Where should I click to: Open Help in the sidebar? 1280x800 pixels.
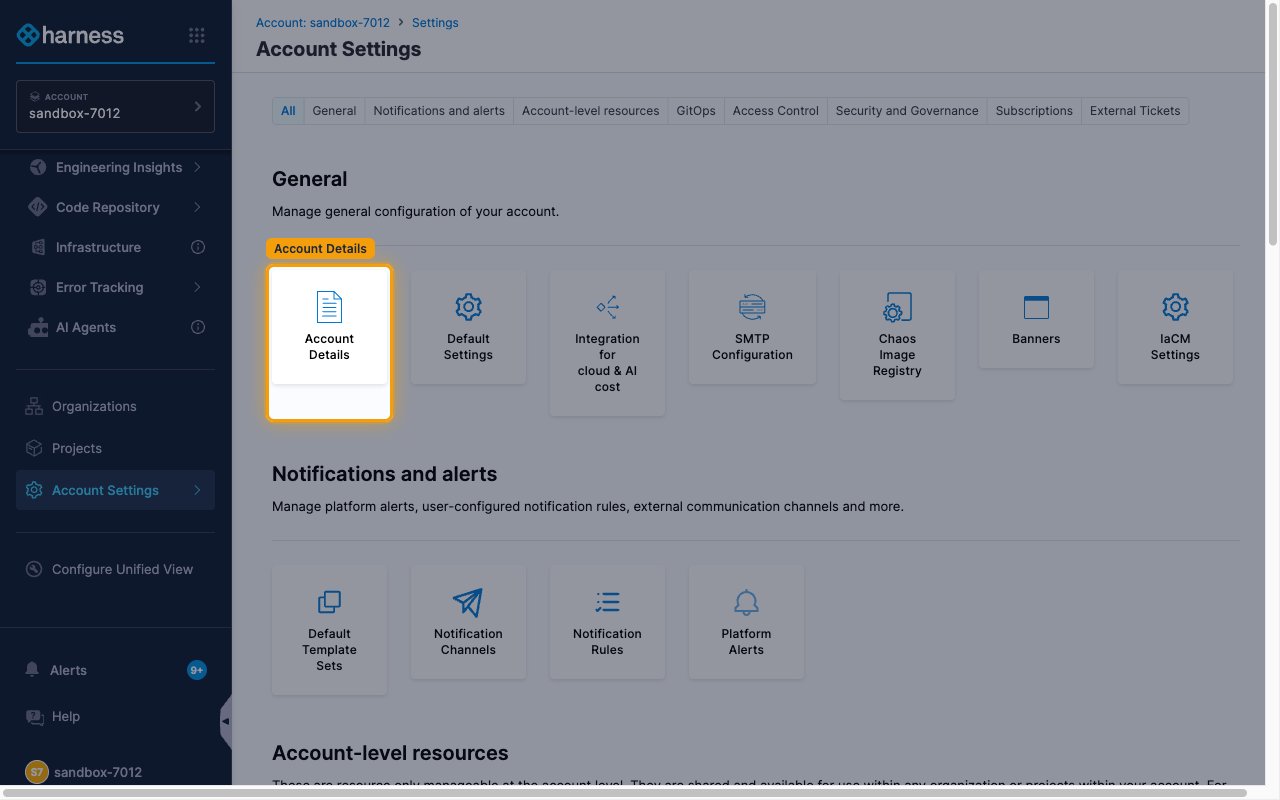115,716
